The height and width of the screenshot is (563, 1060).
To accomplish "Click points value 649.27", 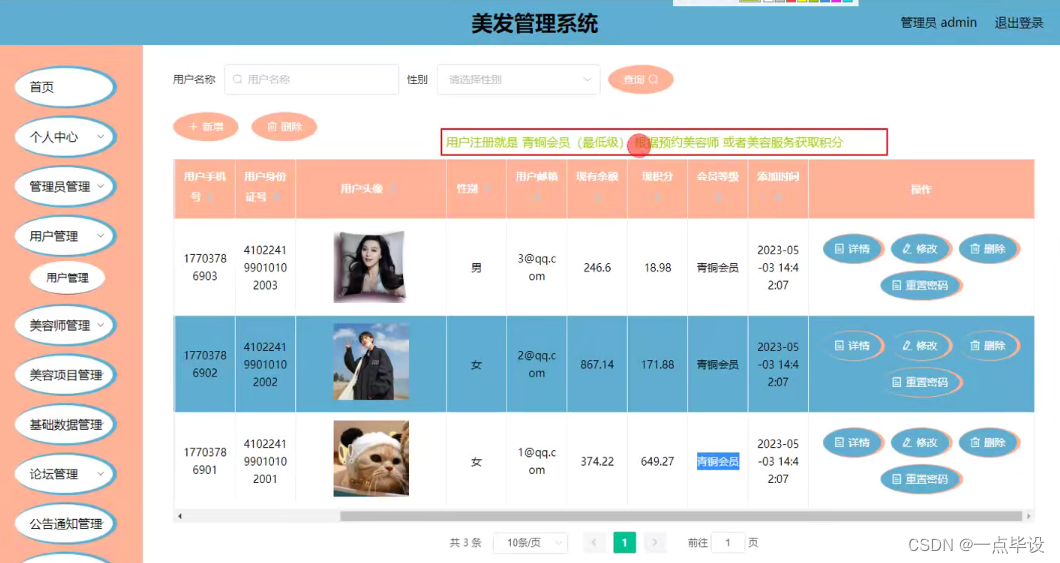I will (657, 462).
